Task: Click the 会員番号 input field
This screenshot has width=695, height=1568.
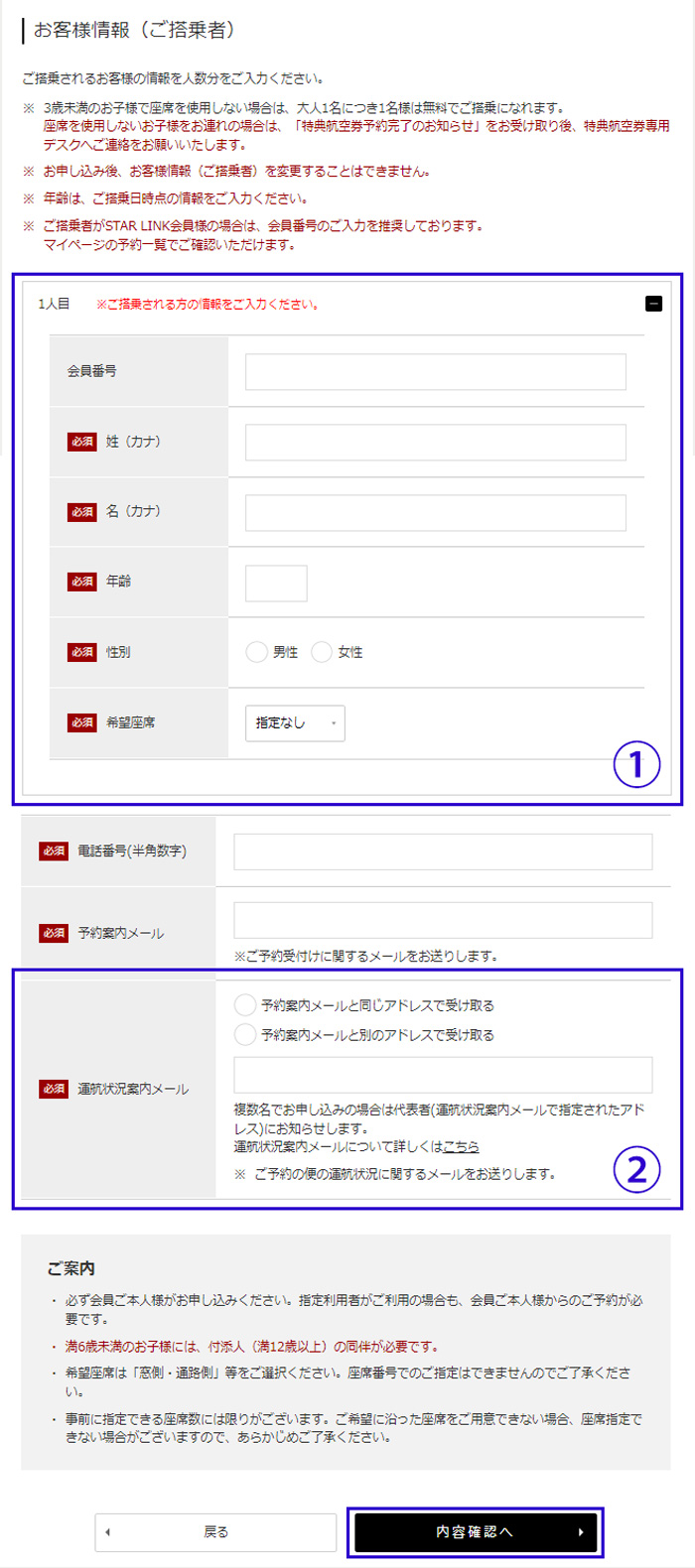Action: [x=435, y=371]
